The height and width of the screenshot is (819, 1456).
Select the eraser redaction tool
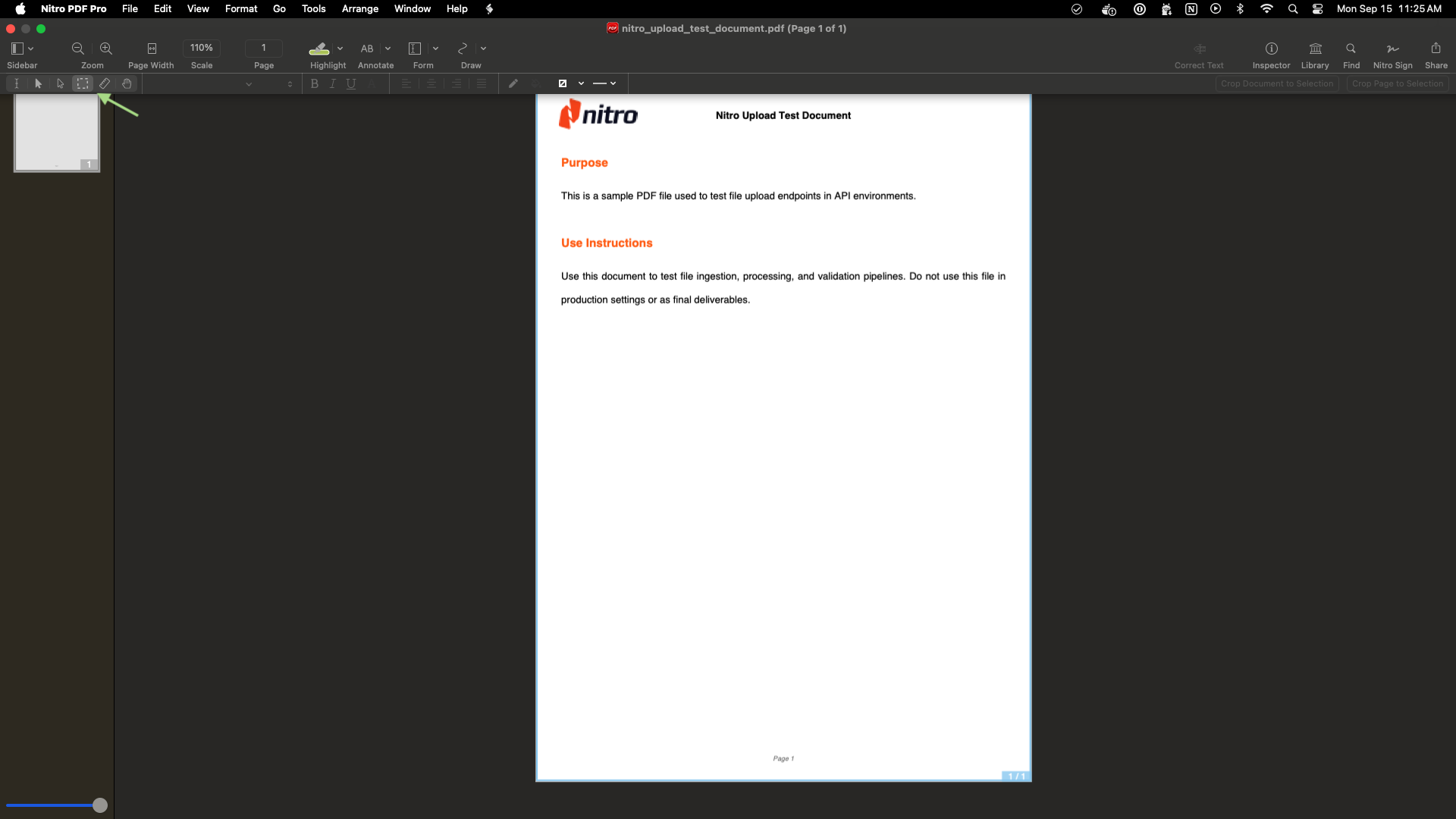pos(105,83)
